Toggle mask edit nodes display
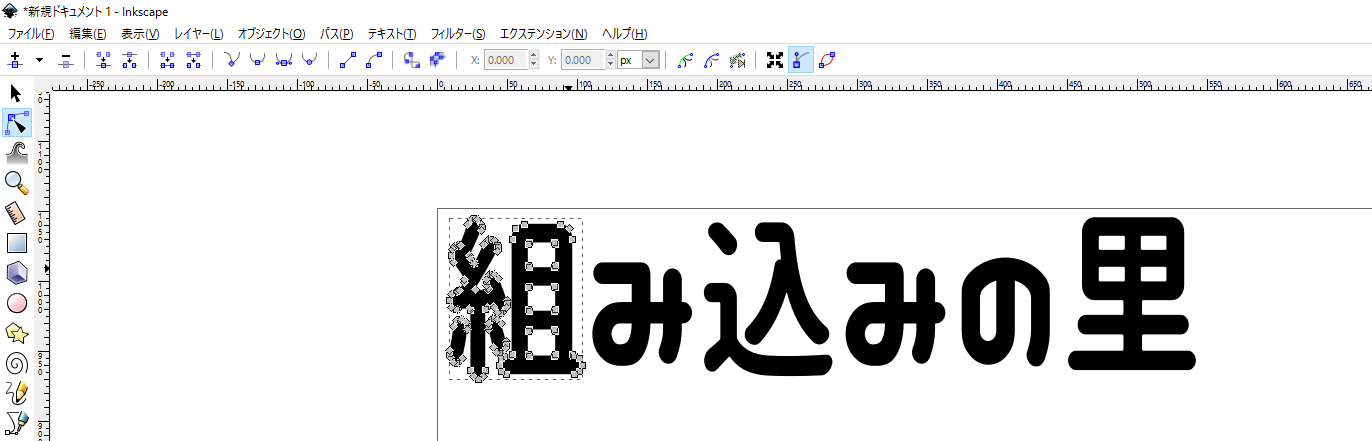1372x441 pixels. pyautogui.click(x=711, y=60)
